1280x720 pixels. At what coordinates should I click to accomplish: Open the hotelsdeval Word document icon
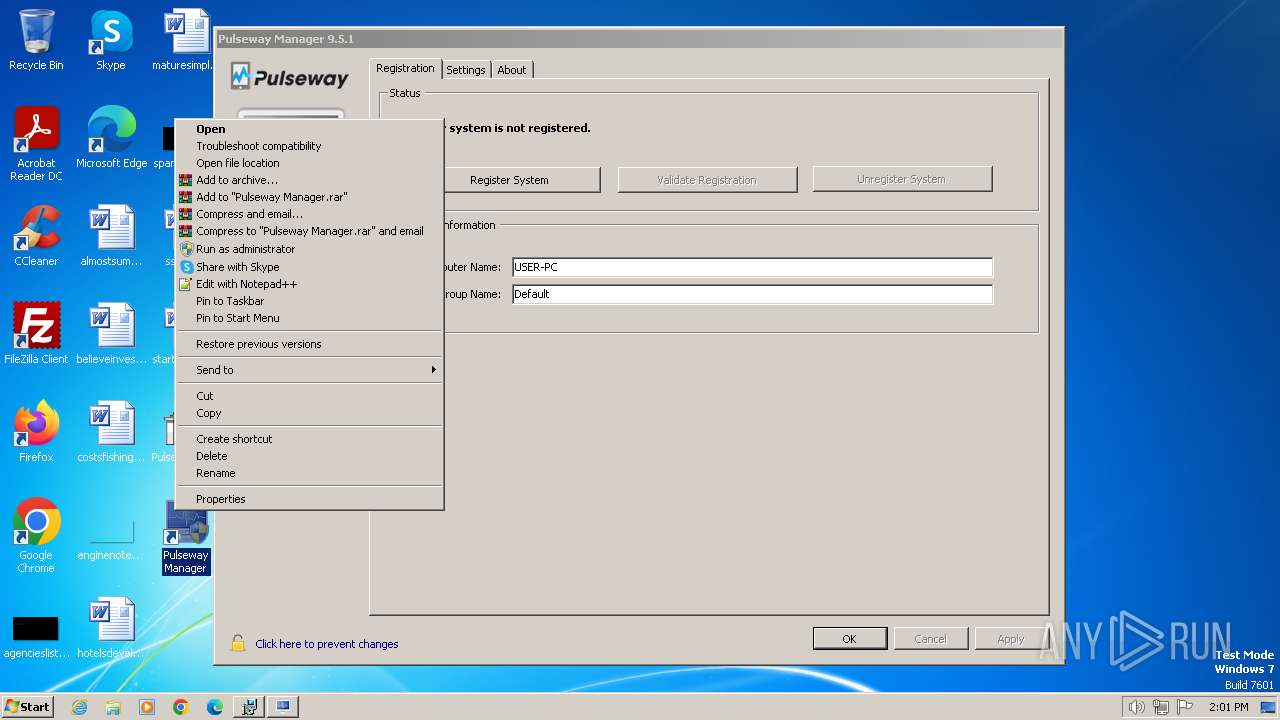[111, 628]
